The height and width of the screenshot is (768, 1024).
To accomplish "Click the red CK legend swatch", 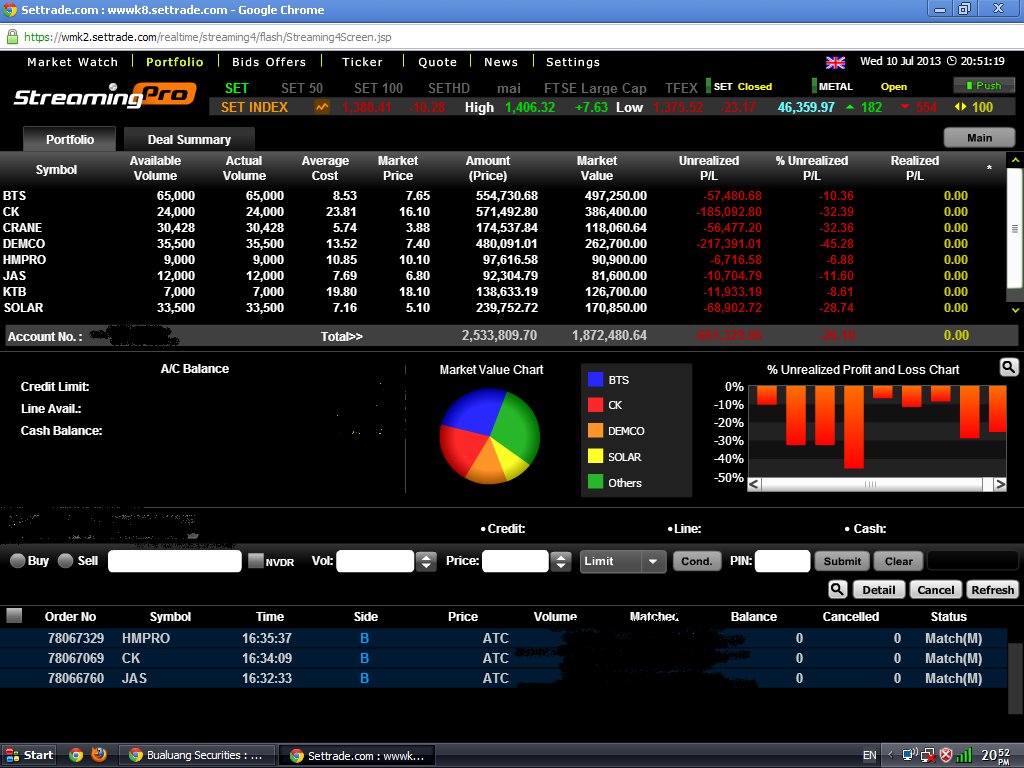I will [x=595, y=405].
